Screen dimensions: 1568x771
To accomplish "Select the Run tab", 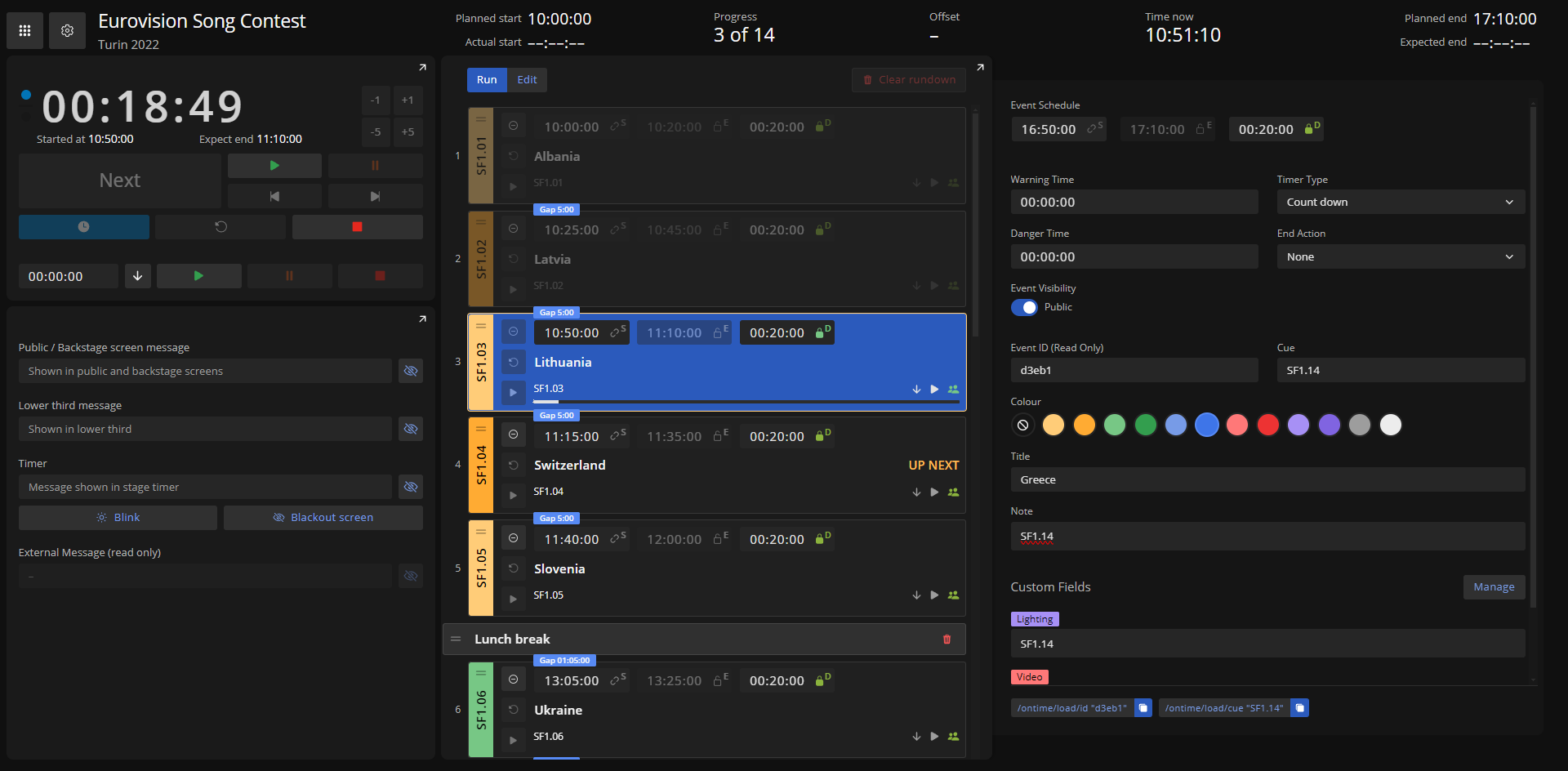I will (x=486, y=79).
